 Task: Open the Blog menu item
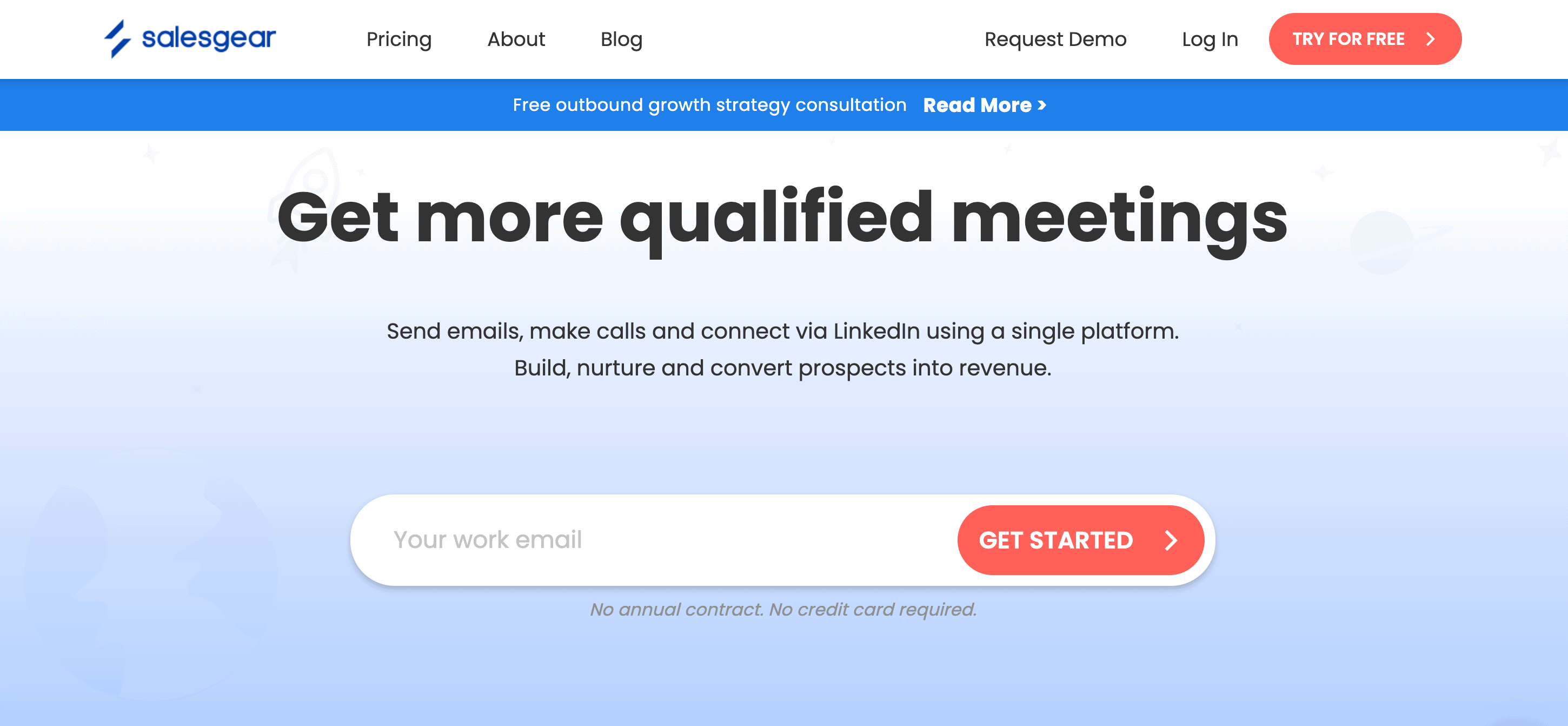621,39
